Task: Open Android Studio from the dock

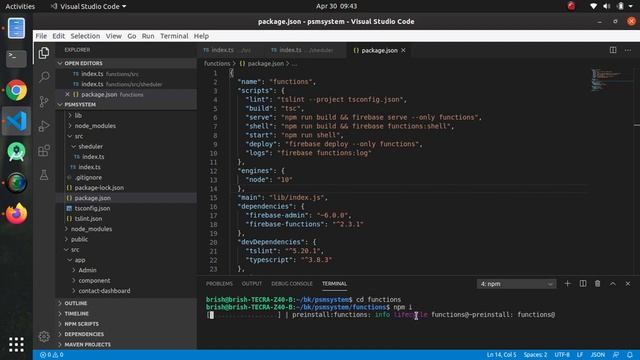Action: click(16, 152)
